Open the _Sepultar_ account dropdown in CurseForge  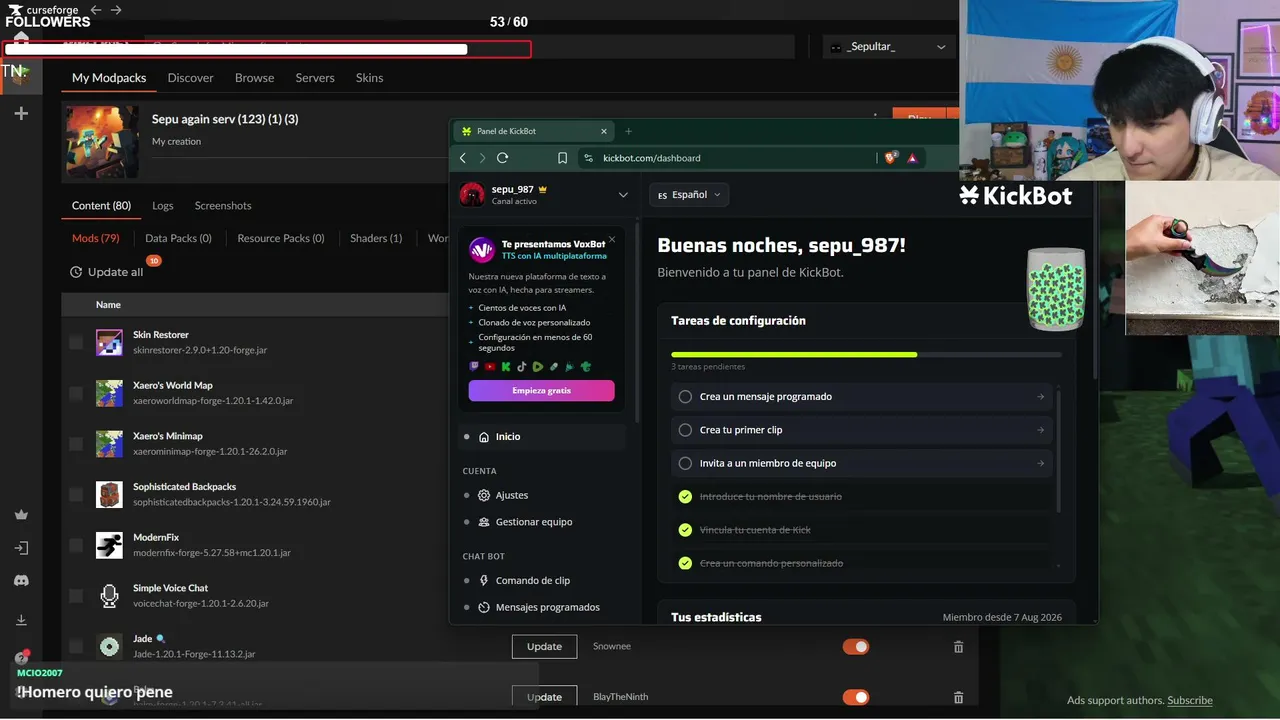(888, 47)
